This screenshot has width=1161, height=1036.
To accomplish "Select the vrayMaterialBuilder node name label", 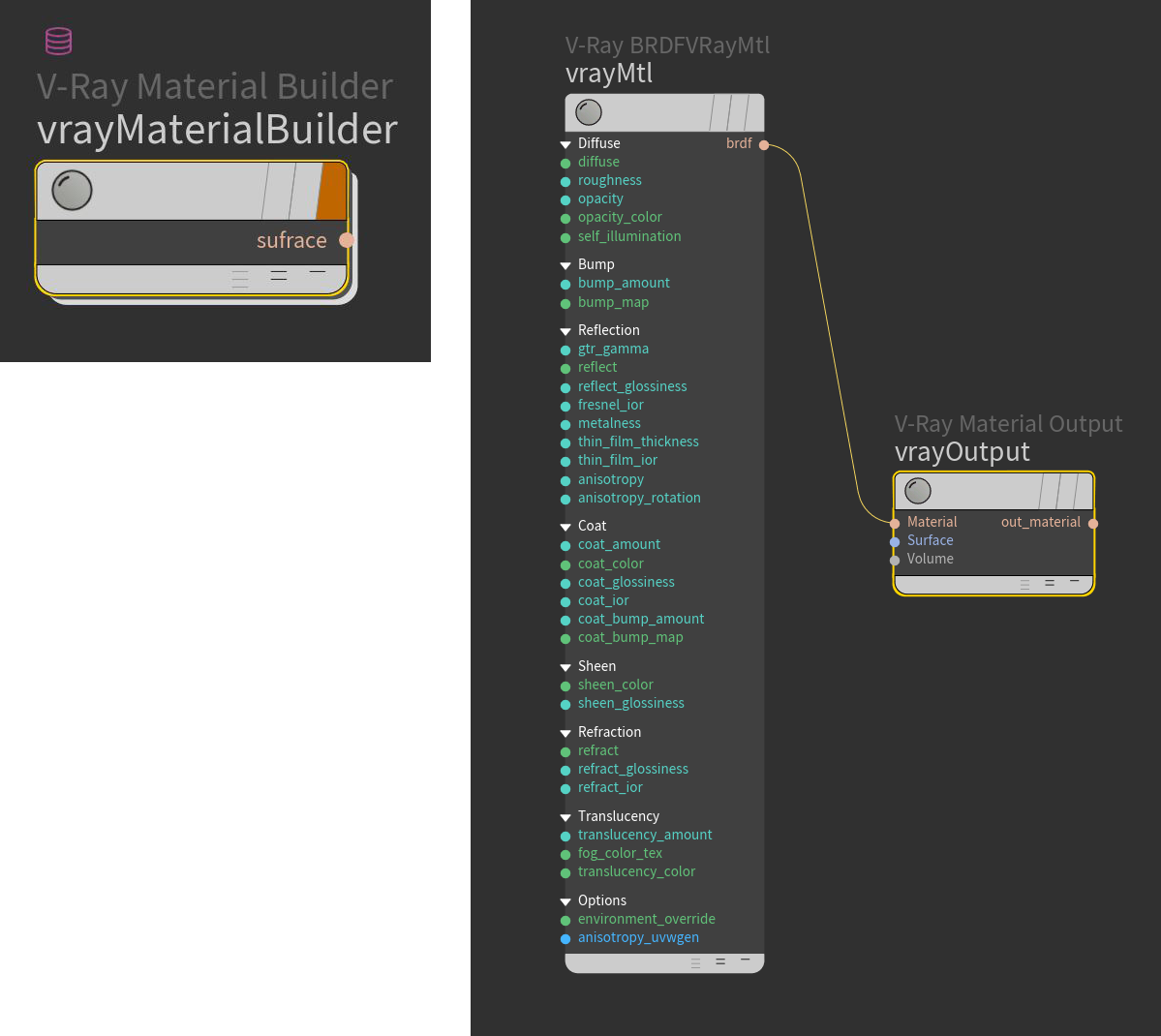I will (218, 130).
